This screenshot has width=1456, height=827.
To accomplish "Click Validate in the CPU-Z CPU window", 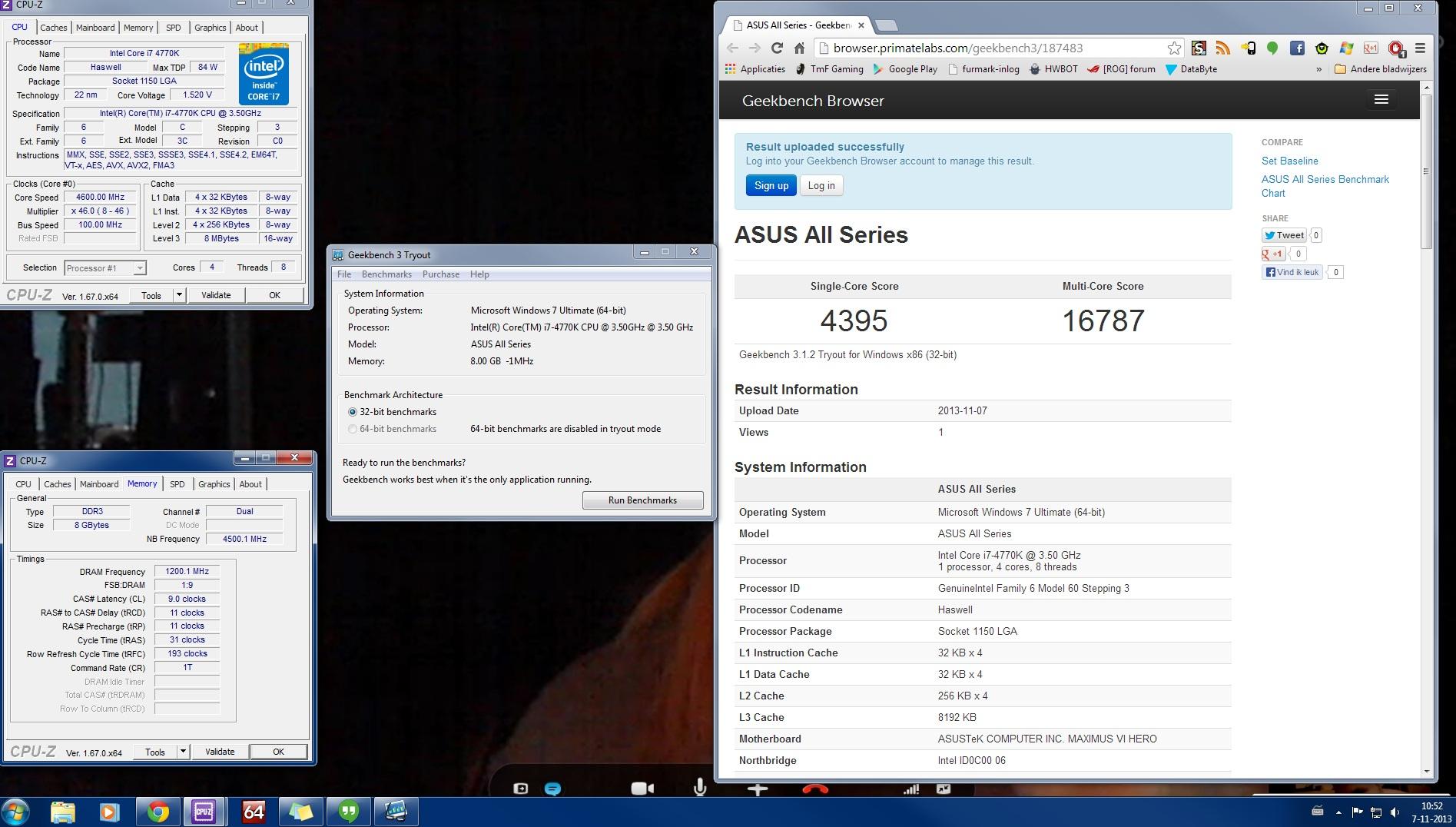I will click(x=216, y=295).
